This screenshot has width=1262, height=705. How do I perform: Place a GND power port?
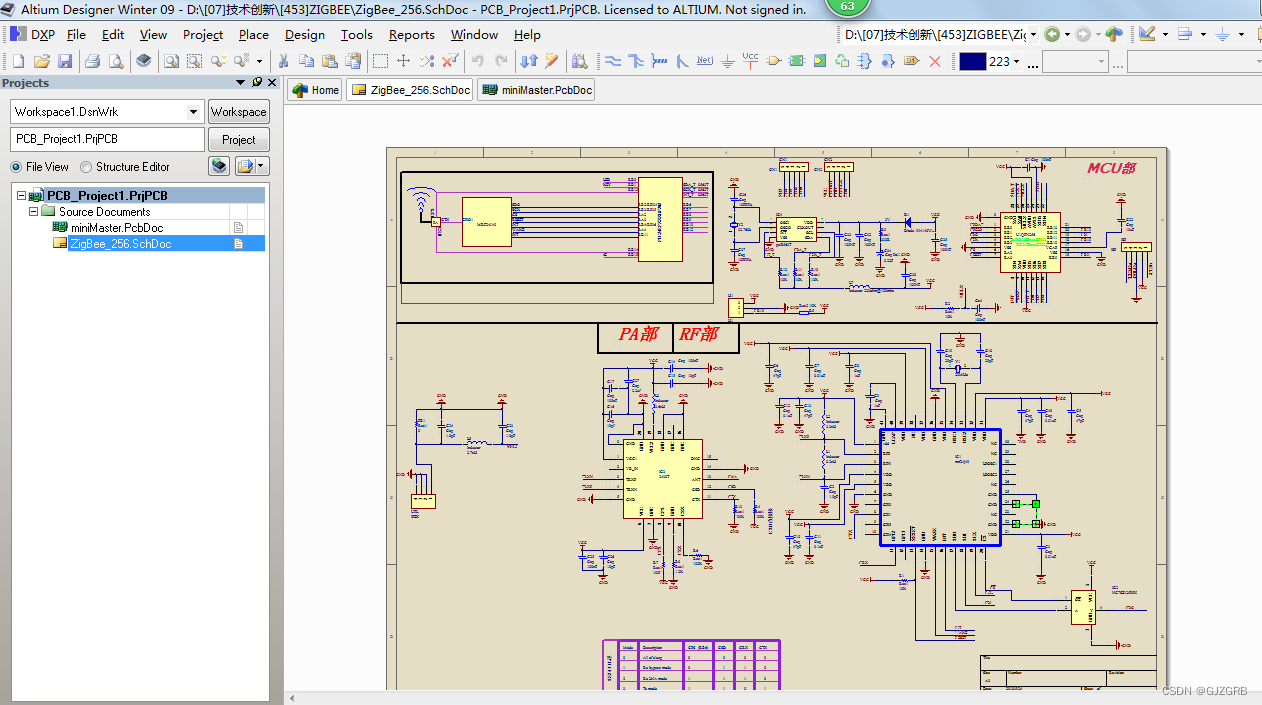(x=728, y=60)
